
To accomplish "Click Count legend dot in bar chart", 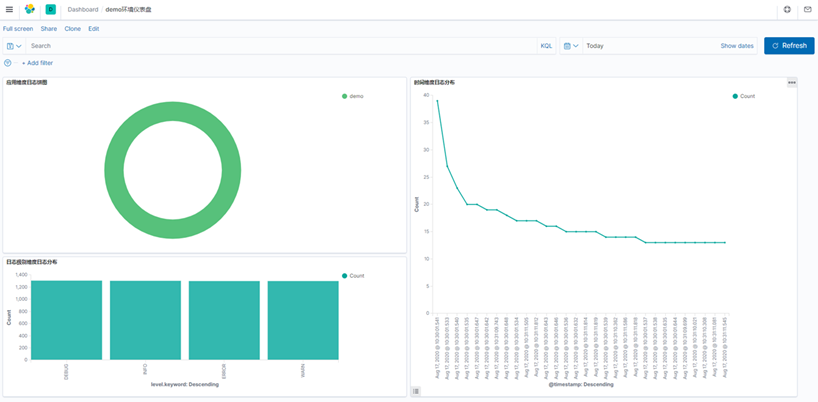I will click(344, 276).
